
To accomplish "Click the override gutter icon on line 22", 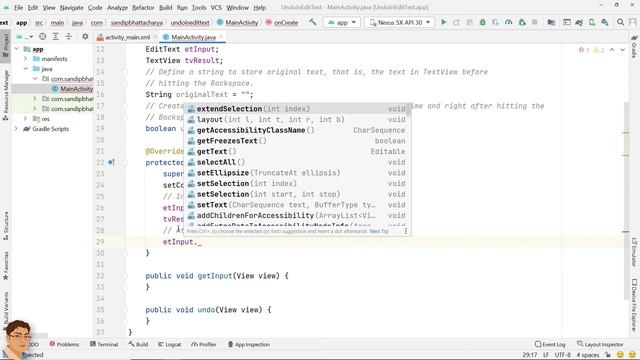I will tap(111, 162).
